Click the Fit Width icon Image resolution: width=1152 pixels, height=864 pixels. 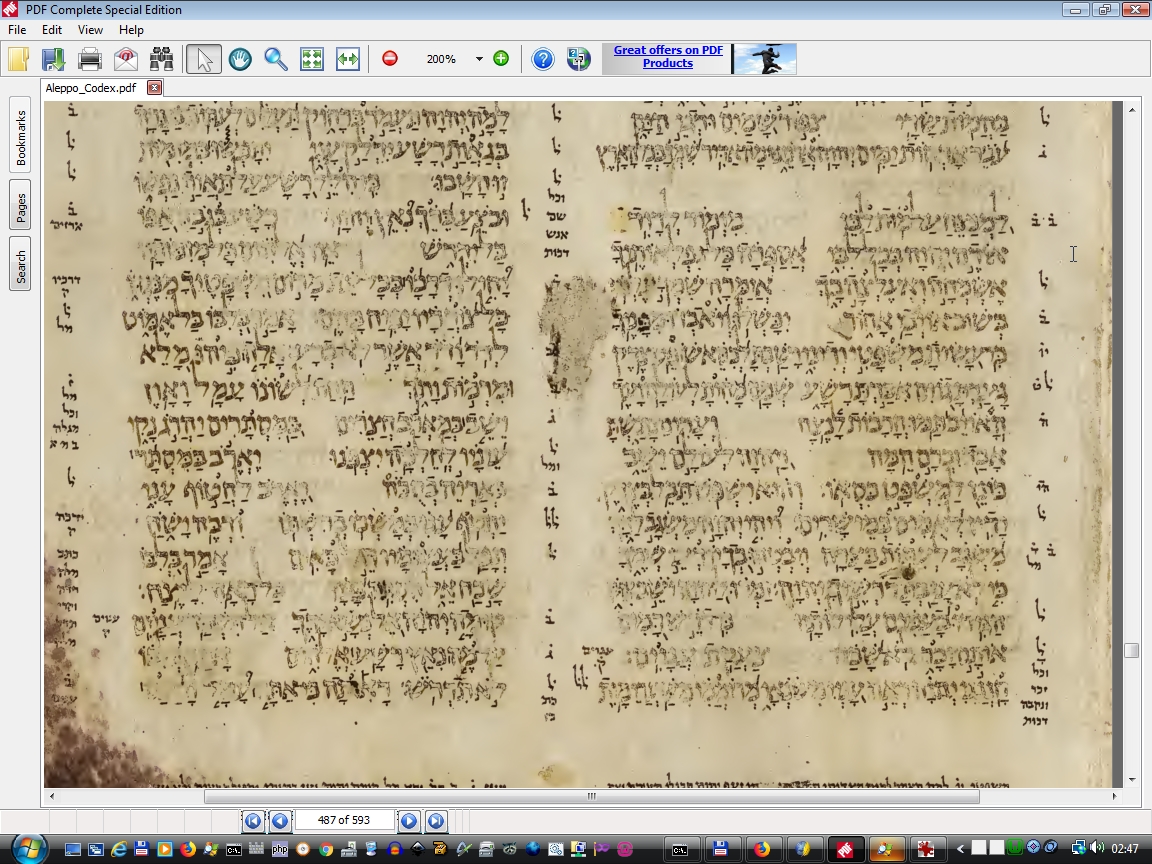[x=347, y=59]
